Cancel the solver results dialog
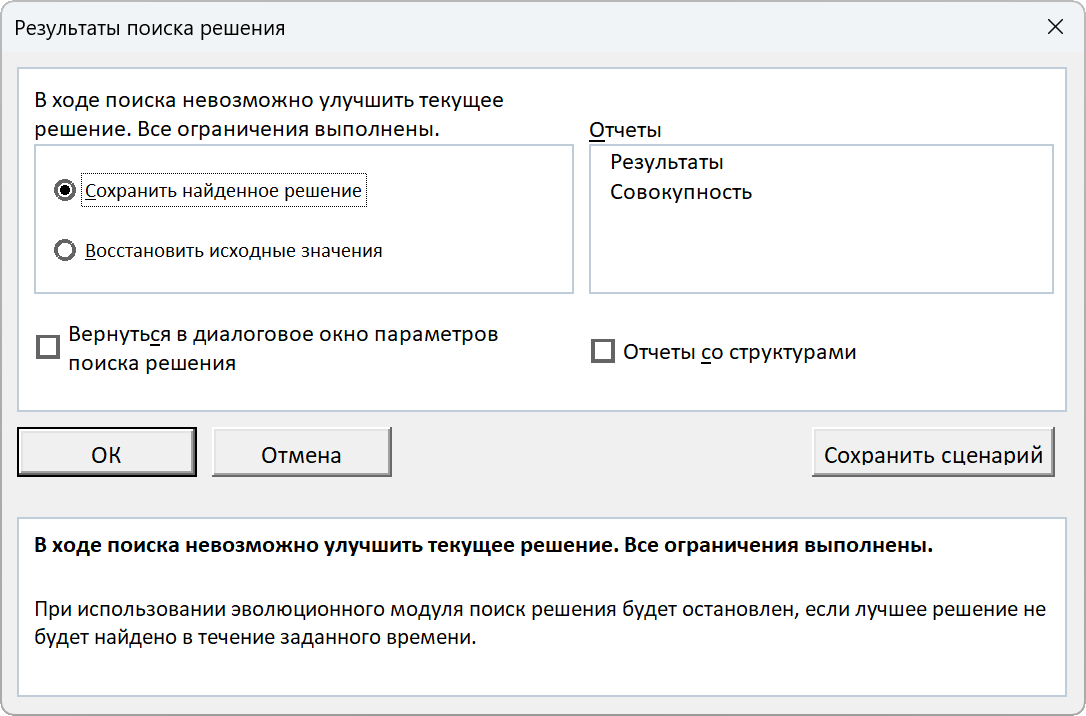This screenshot has height=716, width=1086. coord(299,452)
